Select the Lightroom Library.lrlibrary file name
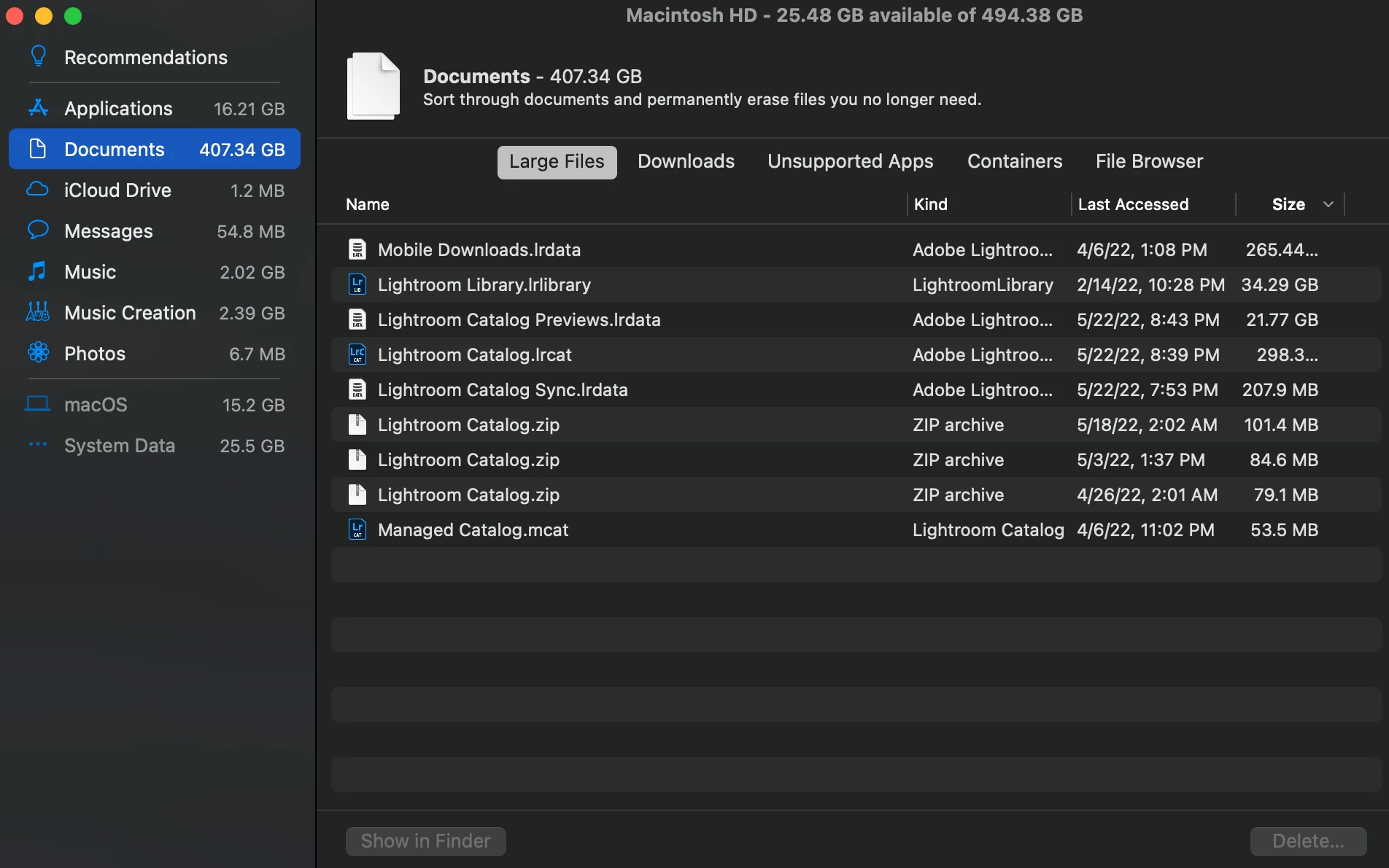The height and width of the screenshot is (868, 1389). pos(484,284)
